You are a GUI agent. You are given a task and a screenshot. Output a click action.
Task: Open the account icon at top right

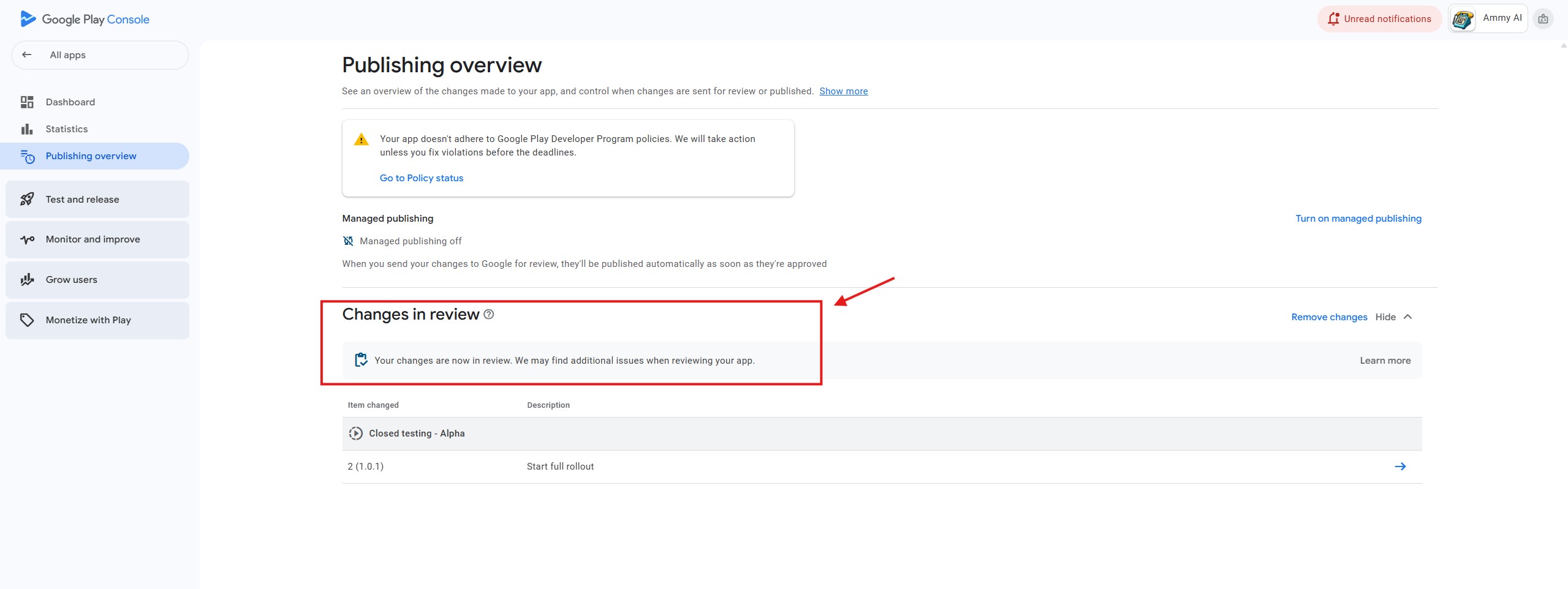1543,19
